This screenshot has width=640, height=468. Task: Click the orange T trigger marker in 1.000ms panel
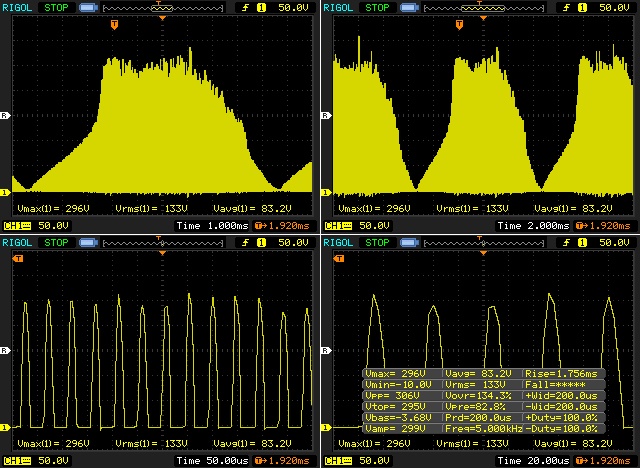point(114,24)
